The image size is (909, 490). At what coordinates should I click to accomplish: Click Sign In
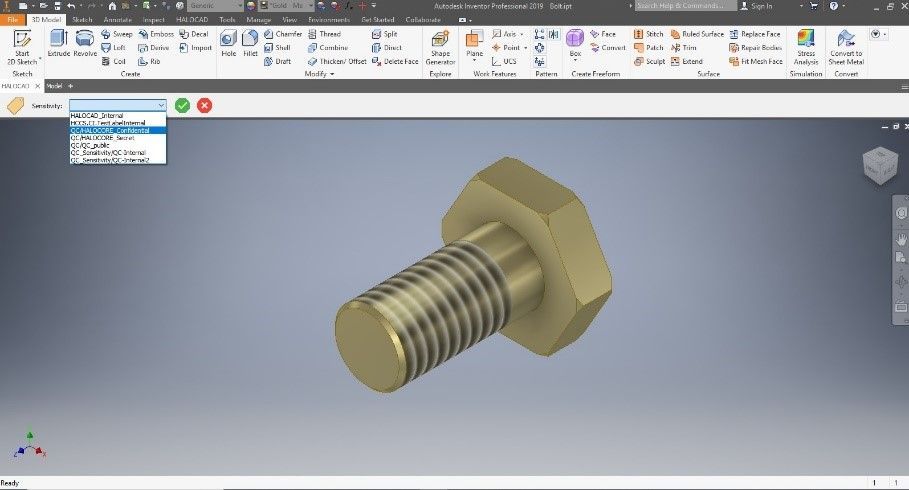click(757, 6)
